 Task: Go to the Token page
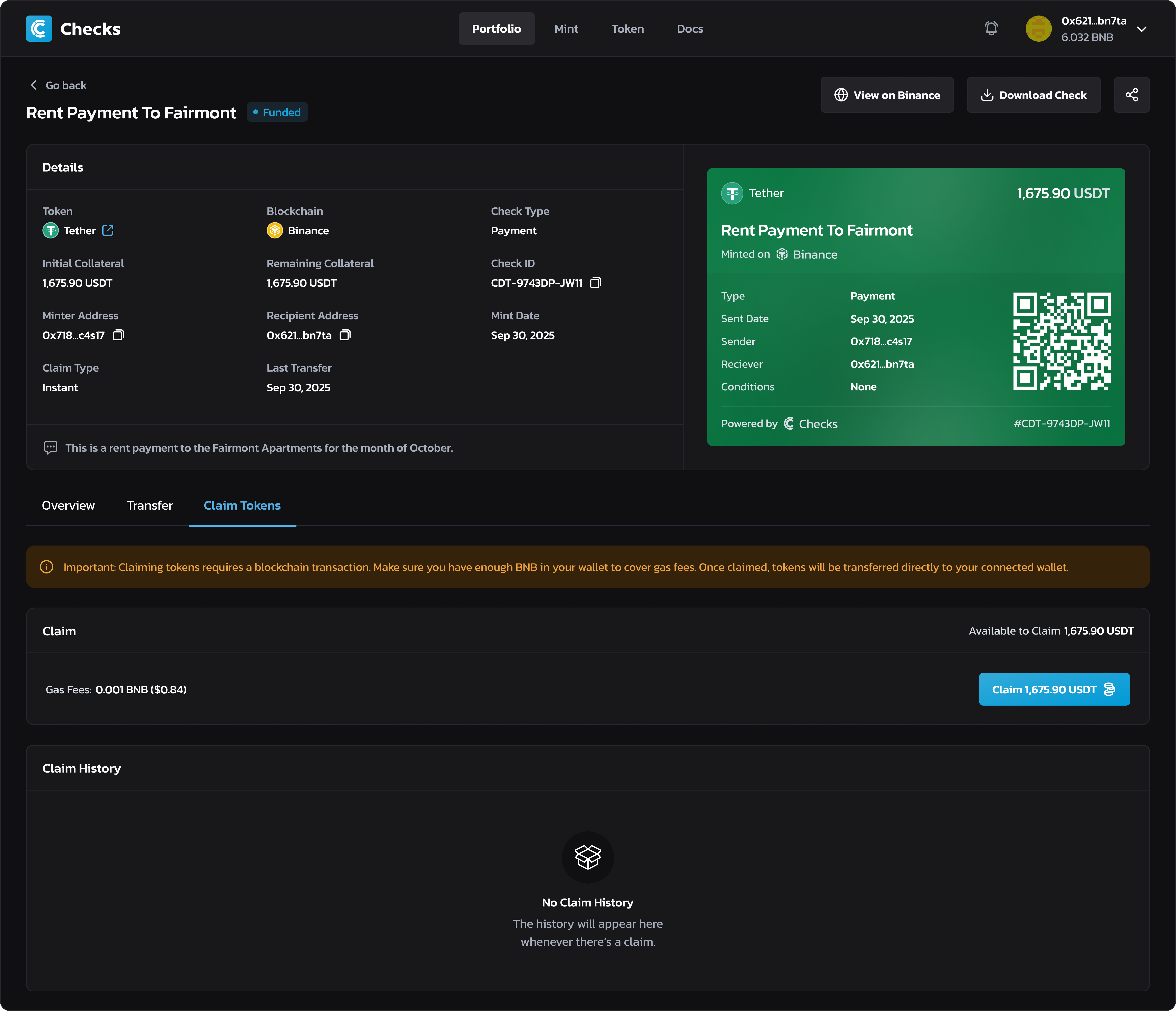(627, 28)
